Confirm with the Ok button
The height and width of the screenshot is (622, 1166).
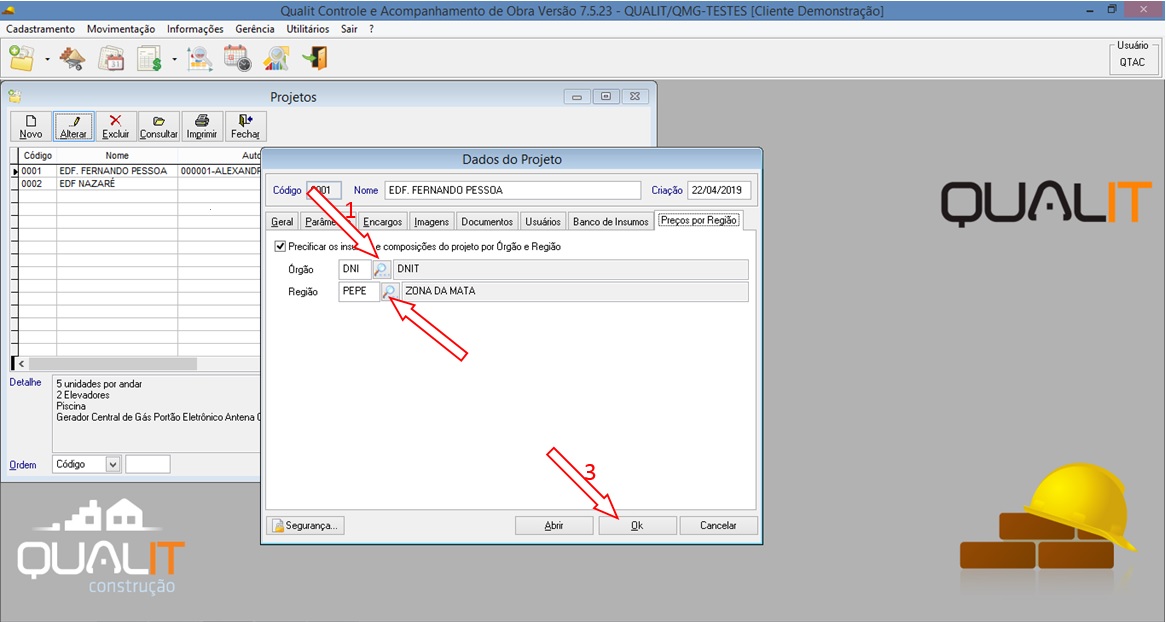point(637,525)
